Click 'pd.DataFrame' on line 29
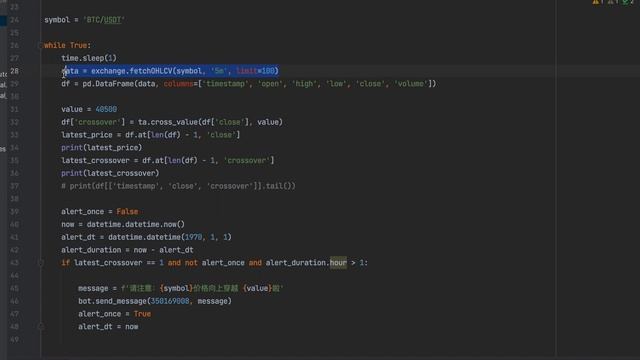Screen dimensions: 640x360 (x=108, y=84)
